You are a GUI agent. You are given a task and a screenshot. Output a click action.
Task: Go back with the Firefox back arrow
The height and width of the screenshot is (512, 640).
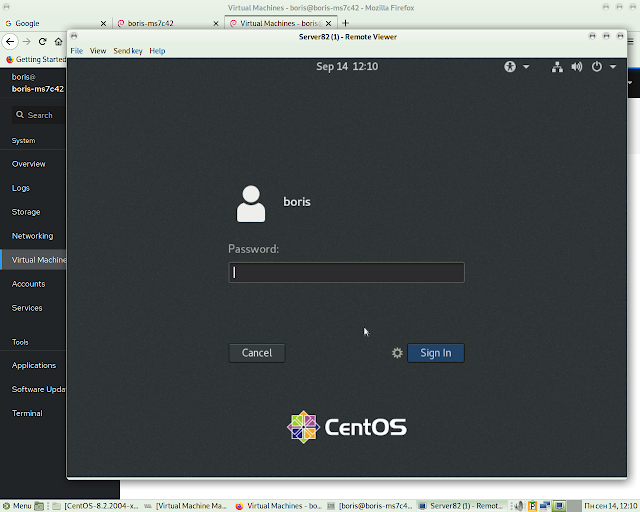10,41
